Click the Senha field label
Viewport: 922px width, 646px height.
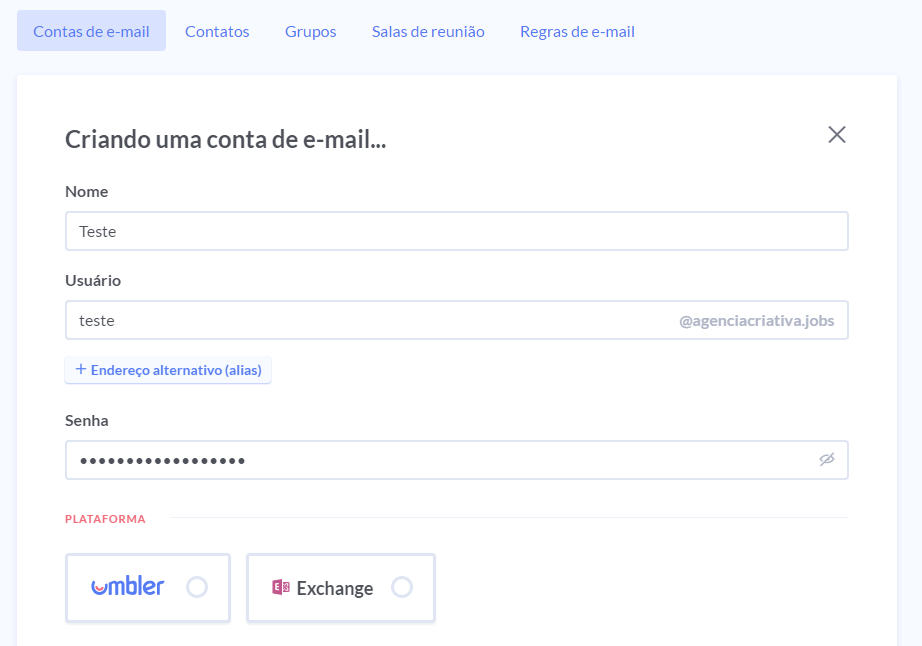pos(87,420)
